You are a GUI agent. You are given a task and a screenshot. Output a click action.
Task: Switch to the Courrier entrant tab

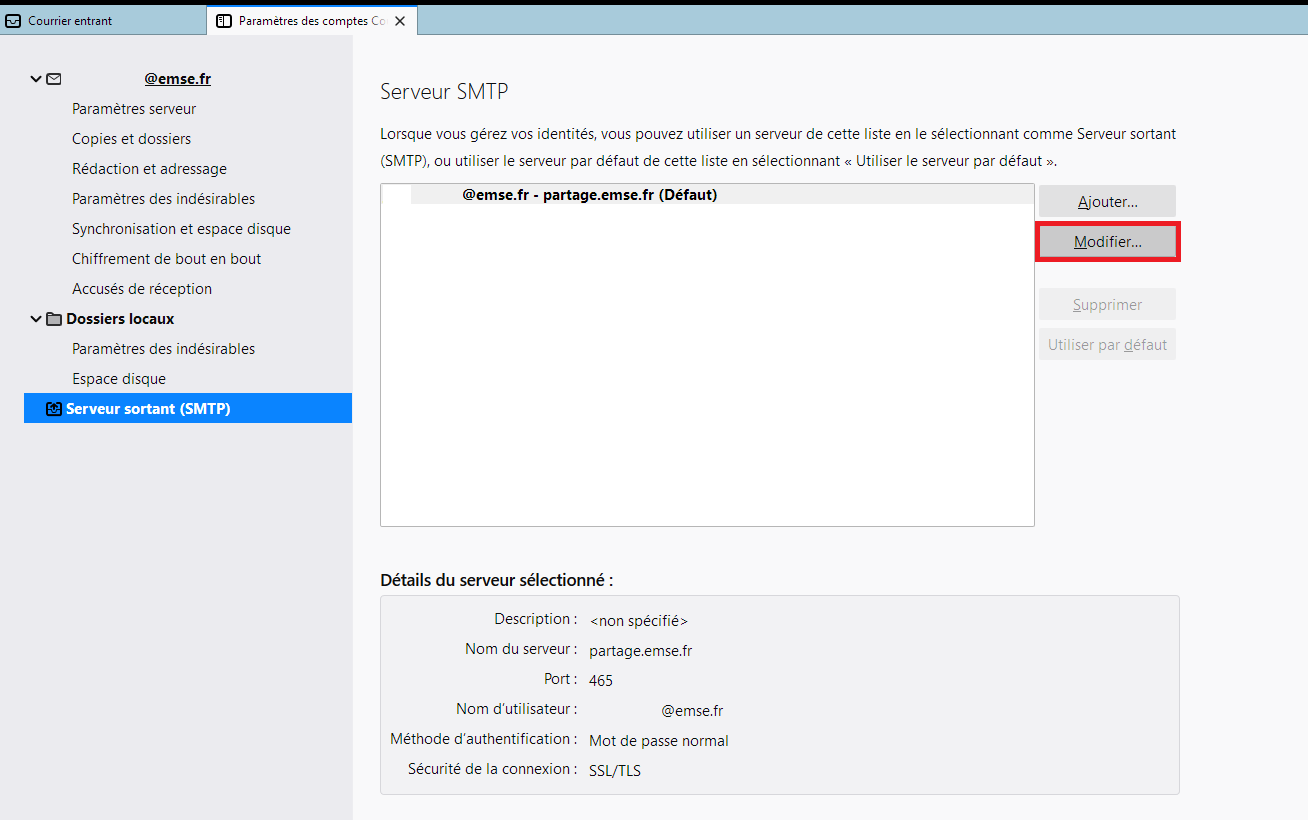point(70,21)
